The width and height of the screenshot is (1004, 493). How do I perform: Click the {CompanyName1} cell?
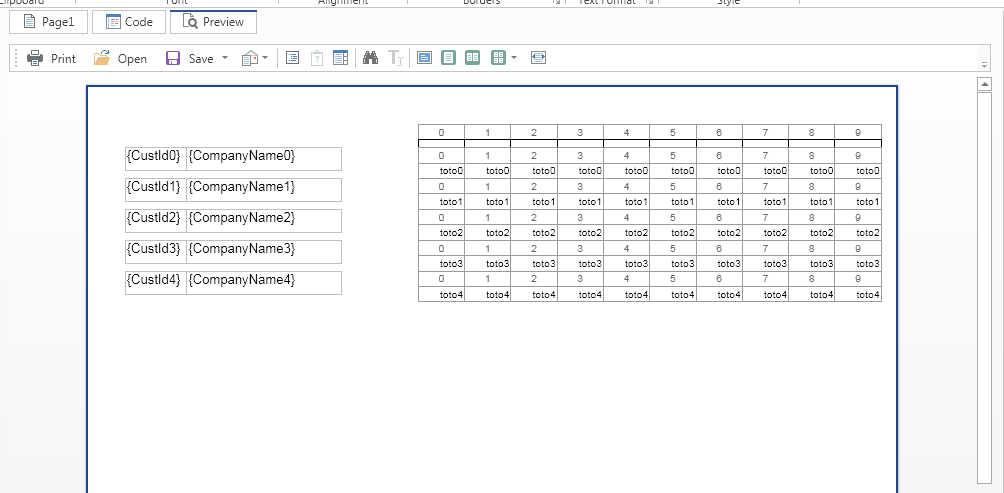pos(264,190)
